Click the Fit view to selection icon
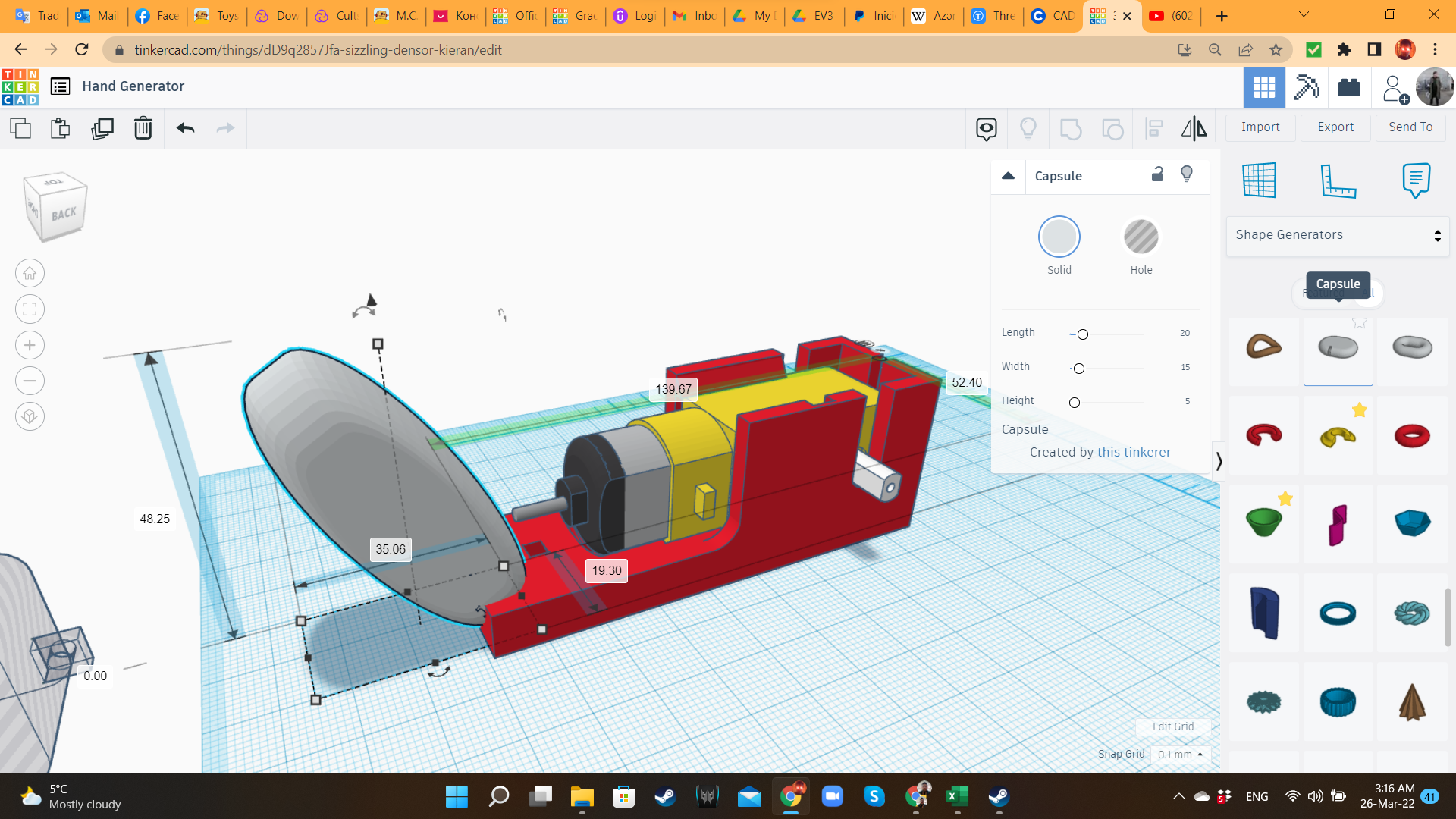The image size is (1456, 819). click(x=29, y=309)
